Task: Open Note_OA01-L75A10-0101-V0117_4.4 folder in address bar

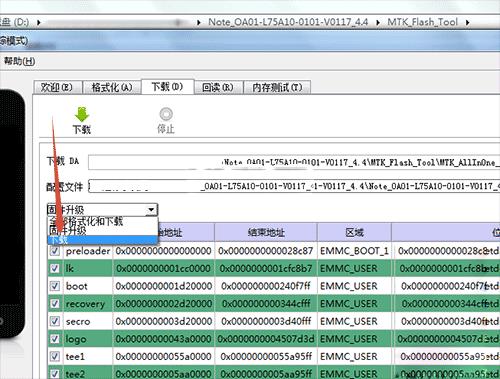Action: coord(288,22)
